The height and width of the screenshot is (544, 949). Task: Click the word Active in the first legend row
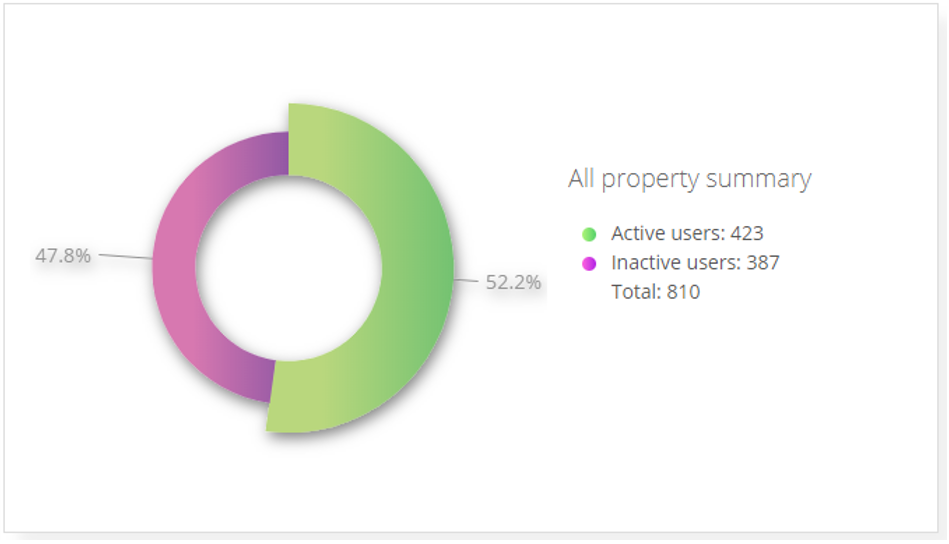[634, 233]
